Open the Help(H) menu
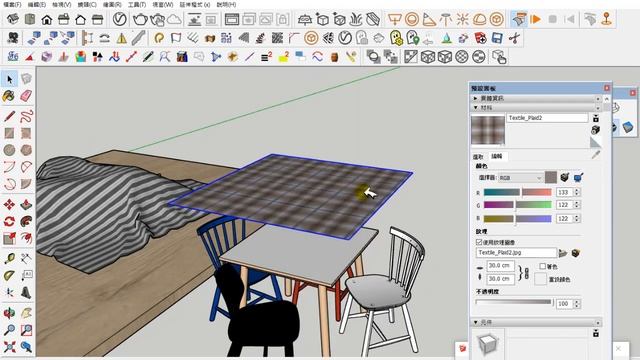This screenshot has height=360, width=640. [x=226, y=4]
